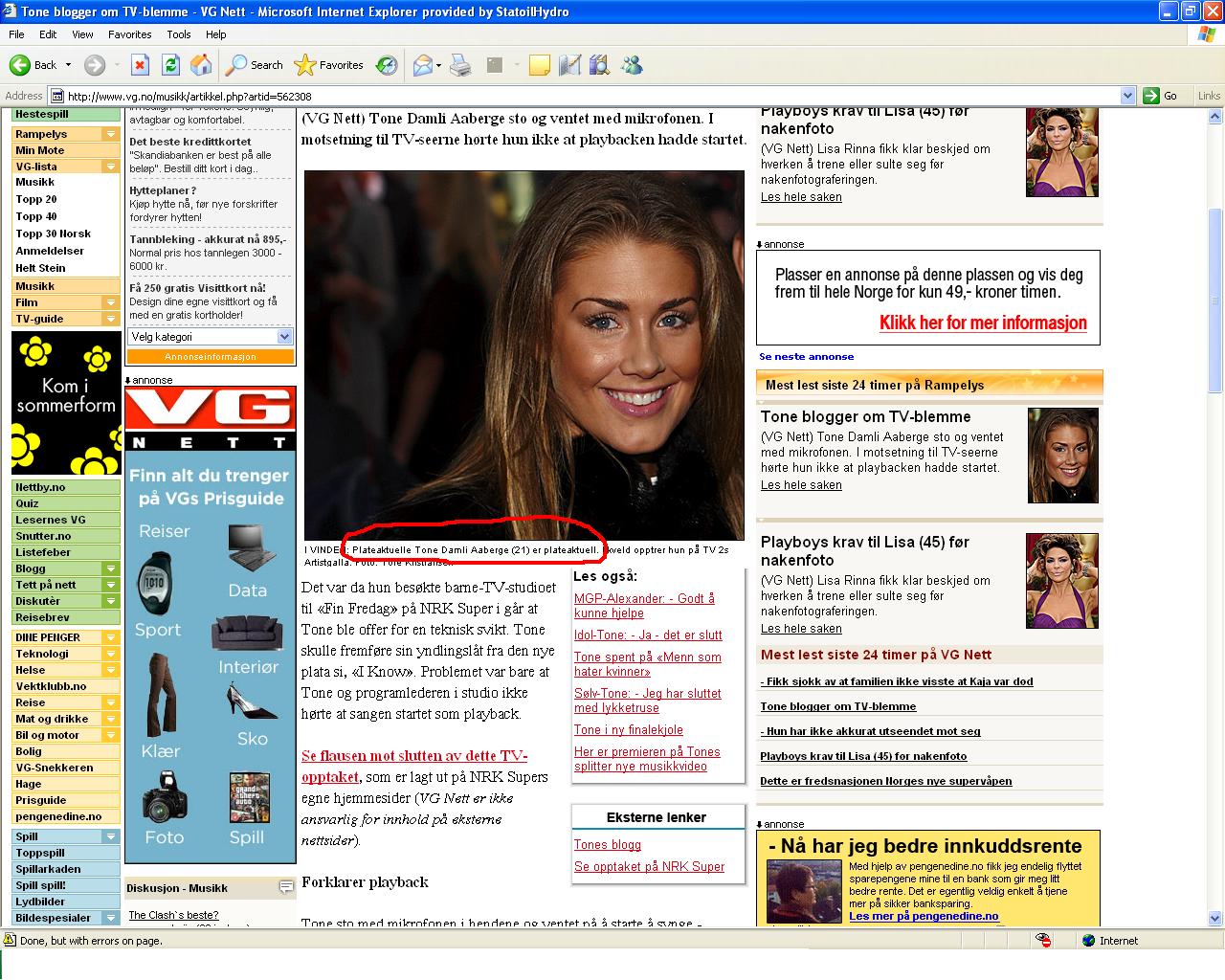Click in the address bar URL field
This screenshot has height=980, width=1225.
(x=584, y=96)
